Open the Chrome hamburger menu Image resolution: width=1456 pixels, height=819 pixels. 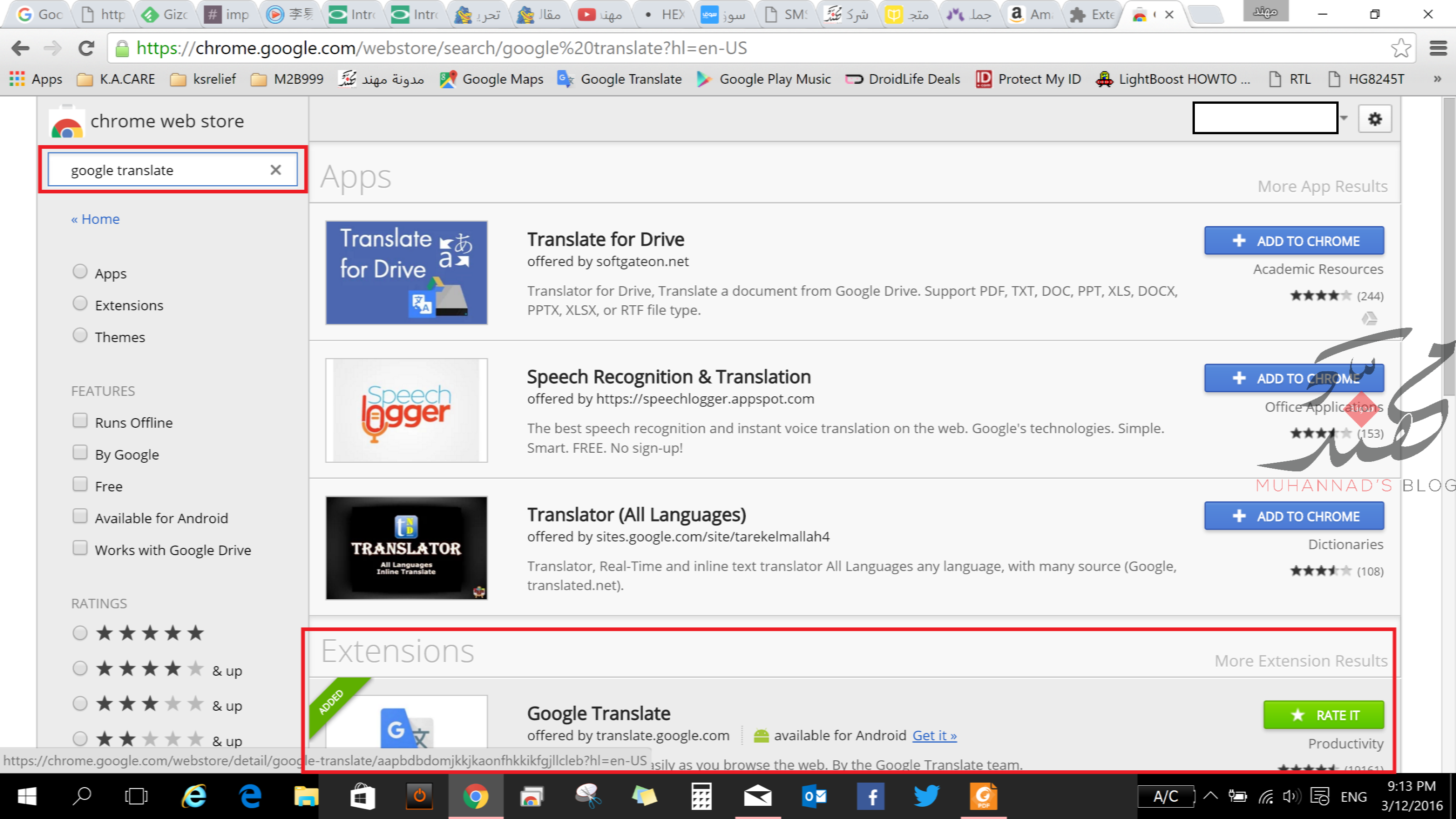tap(1438, 48)
